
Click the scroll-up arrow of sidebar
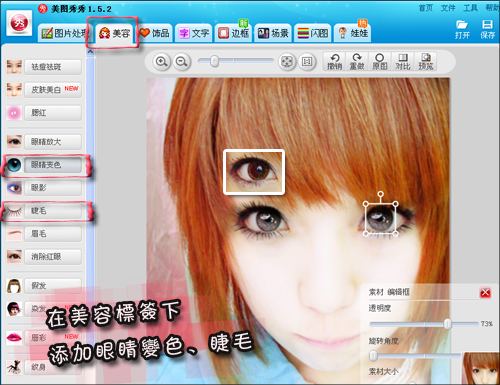(90, 52)
